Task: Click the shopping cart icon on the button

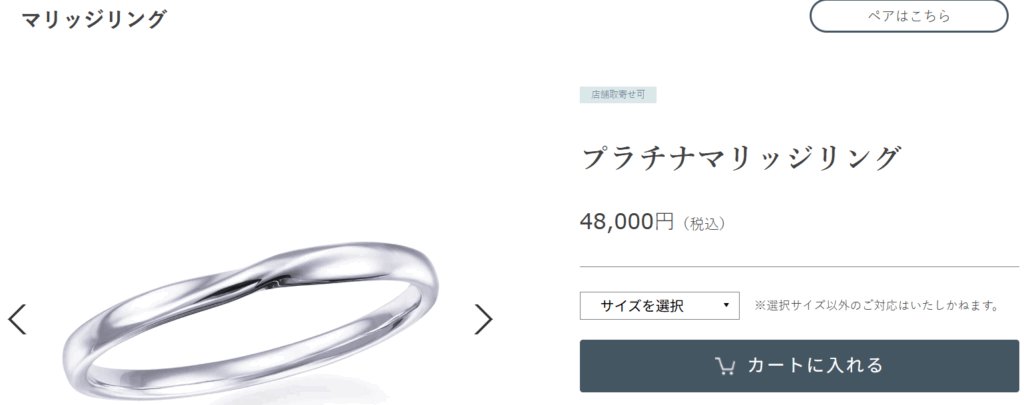Action: (725, 366)
